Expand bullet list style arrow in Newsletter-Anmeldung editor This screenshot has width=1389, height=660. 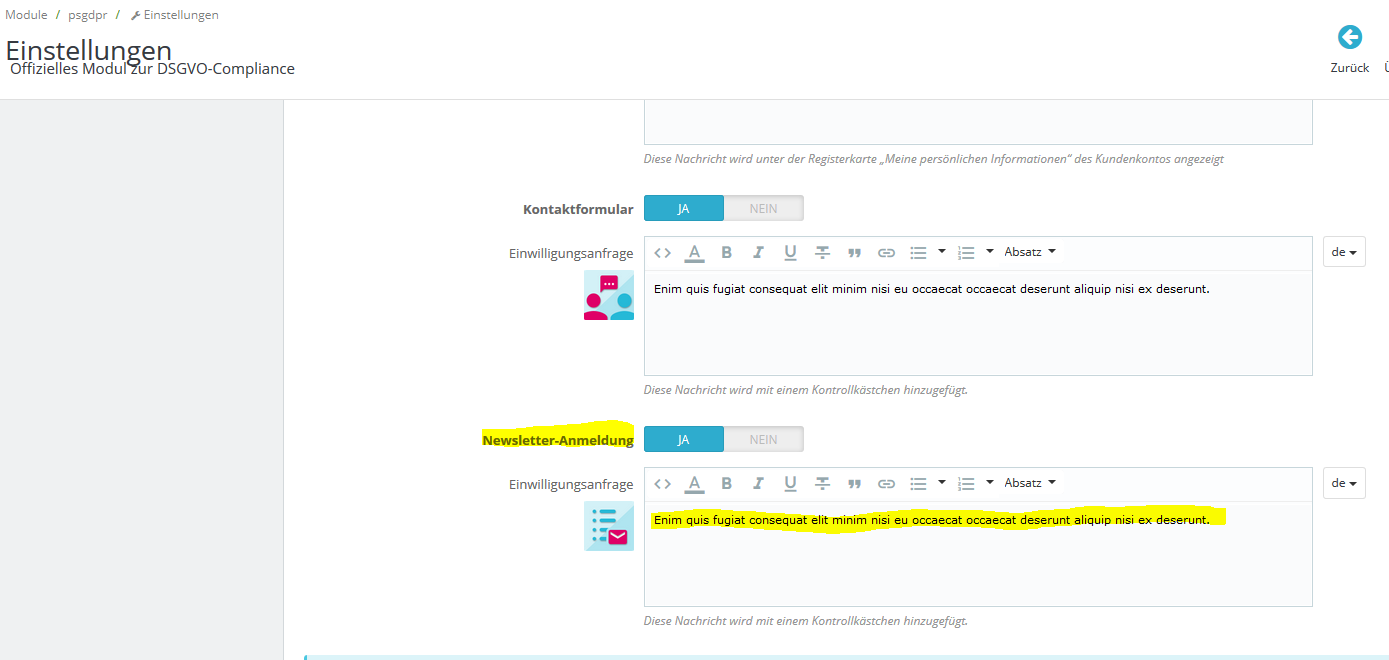pyautogui.click(x=942, y=483)
